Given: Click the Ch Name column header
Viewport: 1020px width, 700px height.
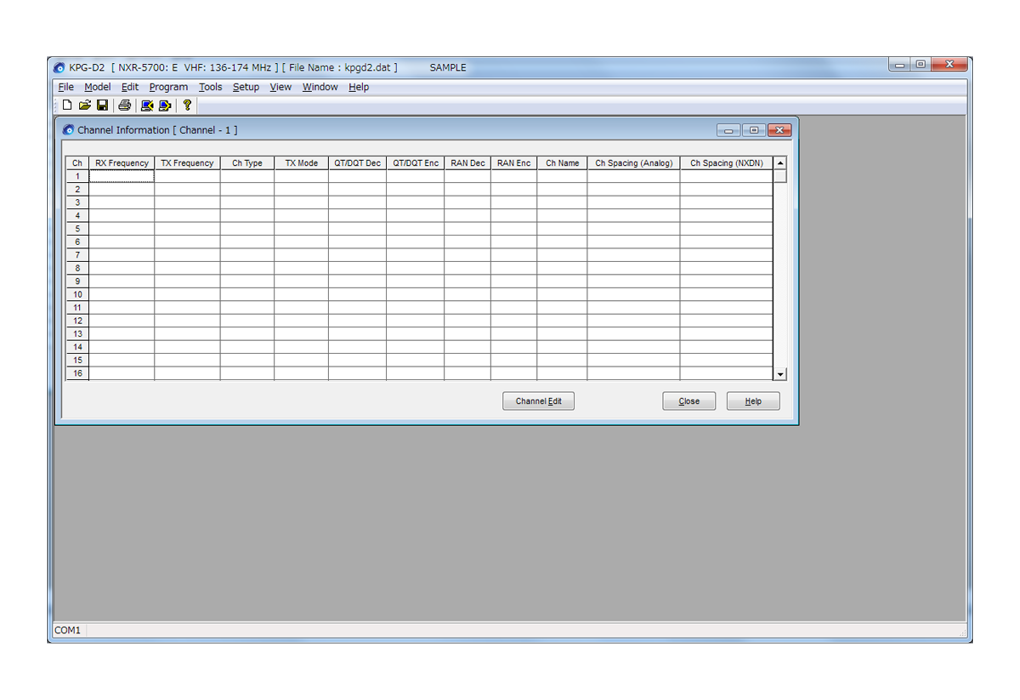Looking at the screenshot, I should pyautogui.click(x=562, y=163).
